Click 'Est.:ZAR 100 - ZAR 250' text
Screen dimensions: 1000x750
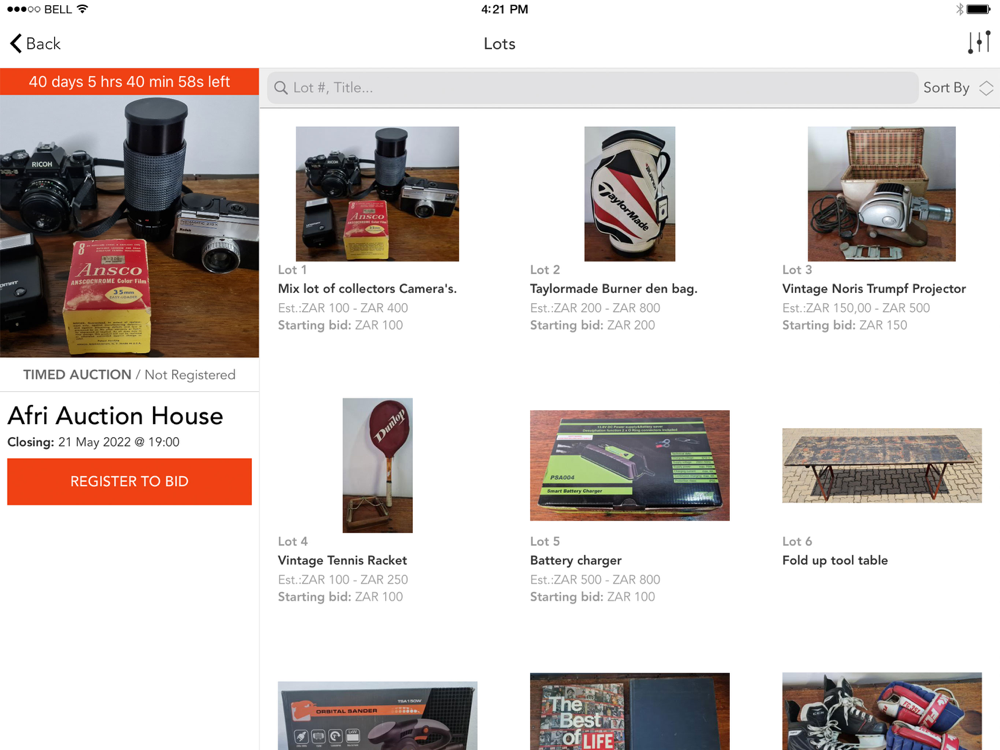343,580
